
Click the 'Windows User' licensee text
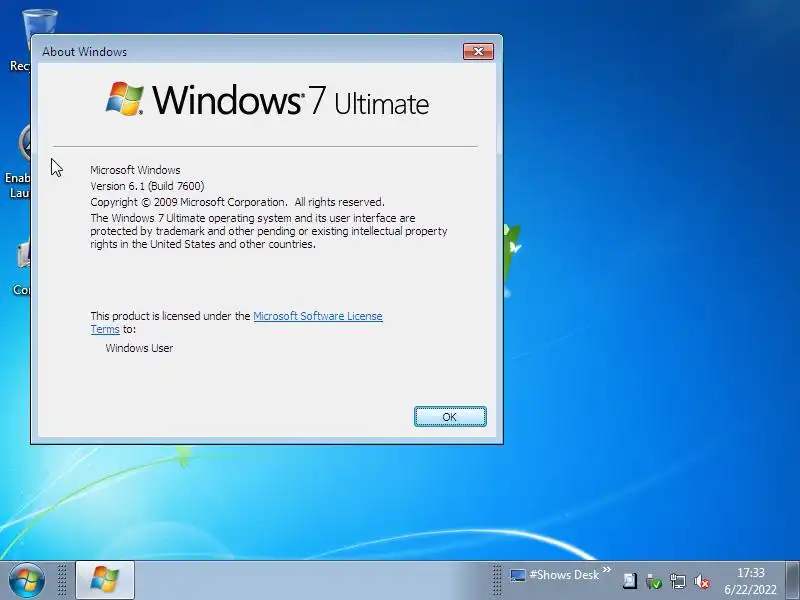[139, 348]
